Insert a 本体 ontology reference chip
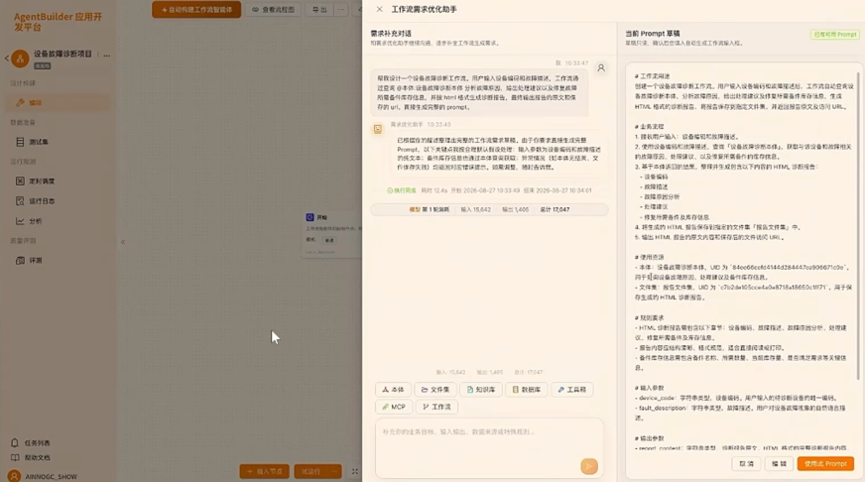 (393, 389)
